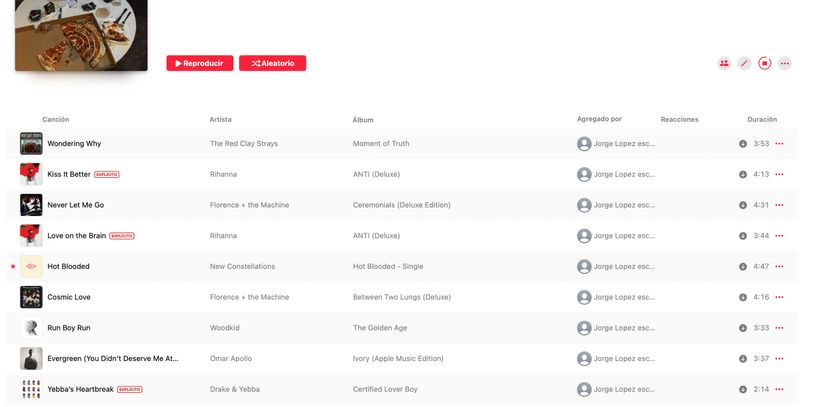
Task: Click download icon for Wondering Why
Action: [x=743, y=144]
